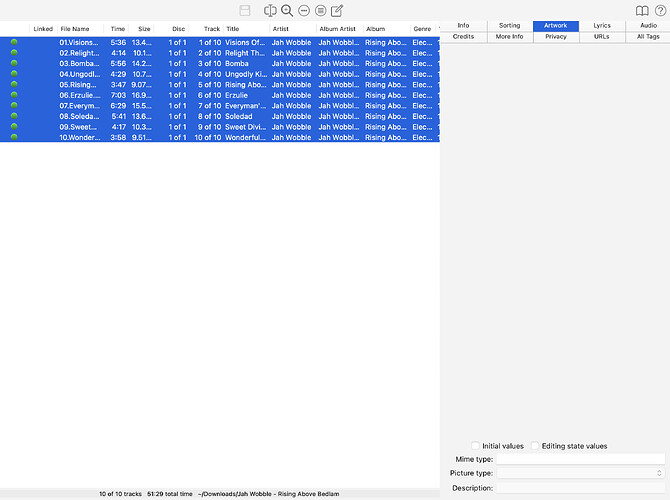Open the Picture type dropdown
The image size is (670, 500).
581,473
